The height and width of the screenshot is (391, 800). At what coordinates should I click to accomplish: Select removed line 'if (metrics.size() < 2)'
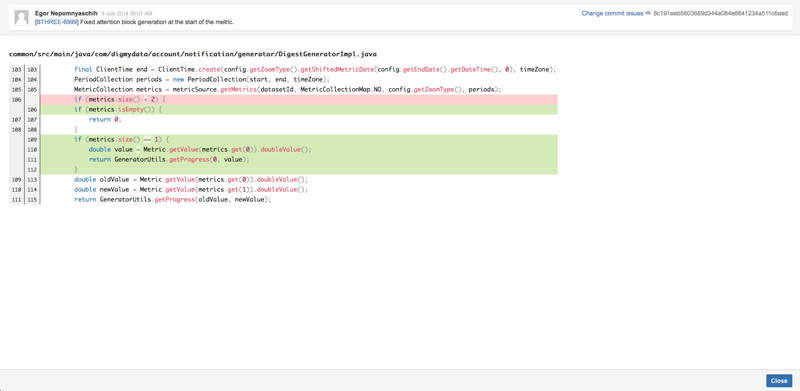point(299,100)
